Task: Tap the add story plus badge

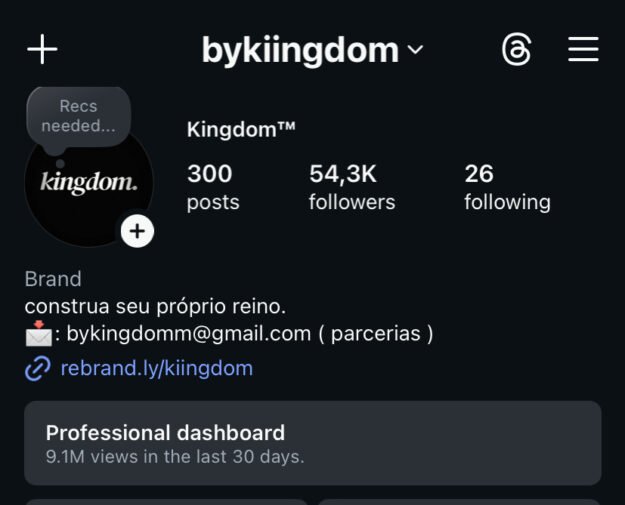Action: pyautogui.click(x=137, y=231)
